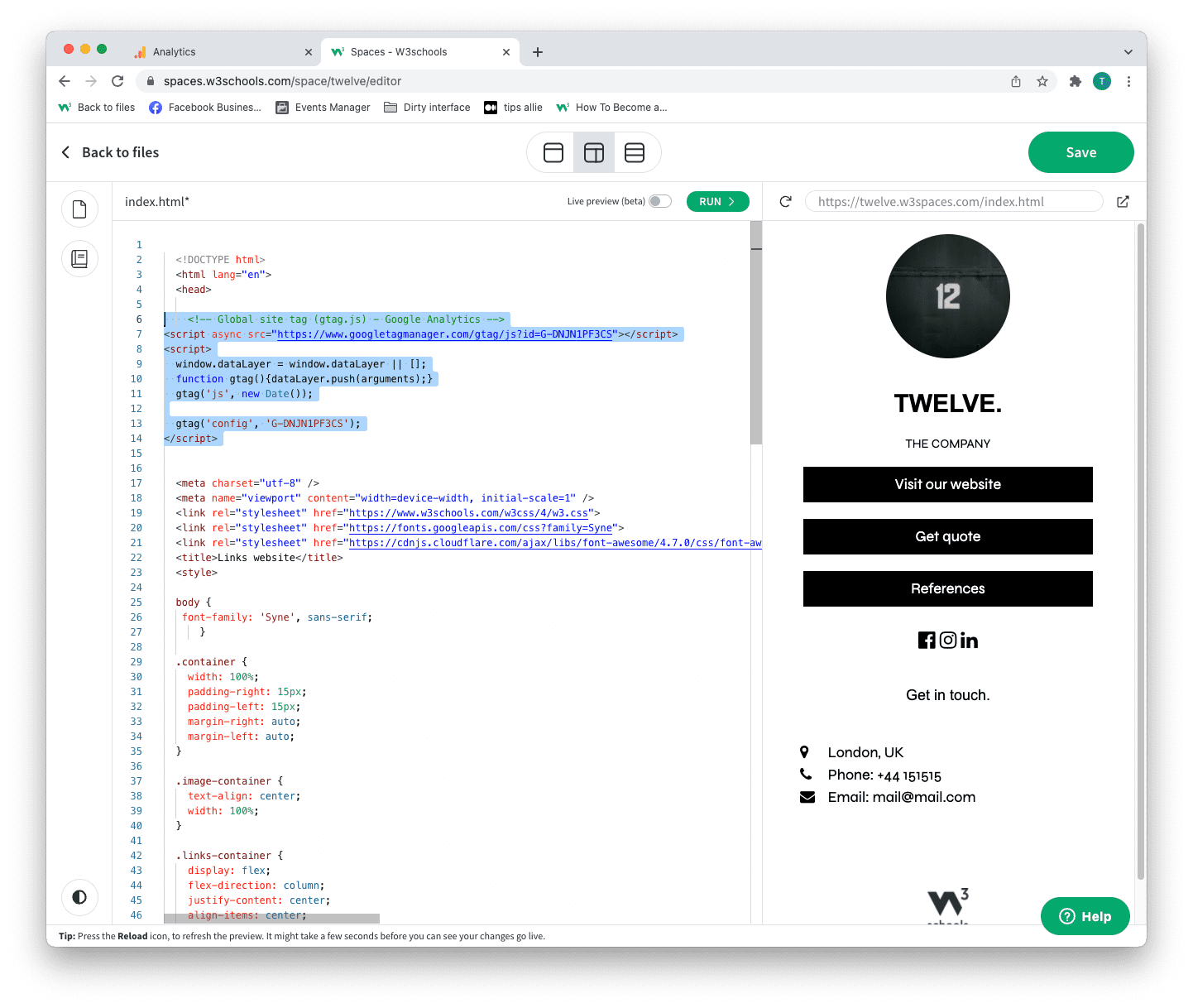Click the w3.css stylesheet link in code
1193x1008 pixels.
click(x=469, y=513)
